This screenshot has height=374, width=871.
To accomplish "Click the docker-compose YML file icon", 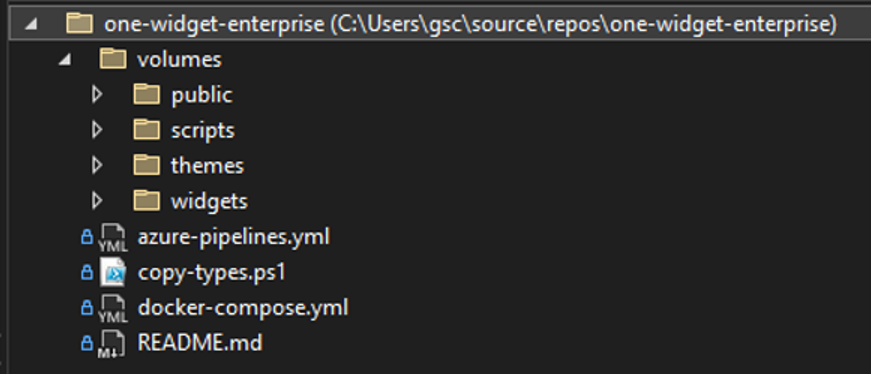I will [x=113, y=308].
